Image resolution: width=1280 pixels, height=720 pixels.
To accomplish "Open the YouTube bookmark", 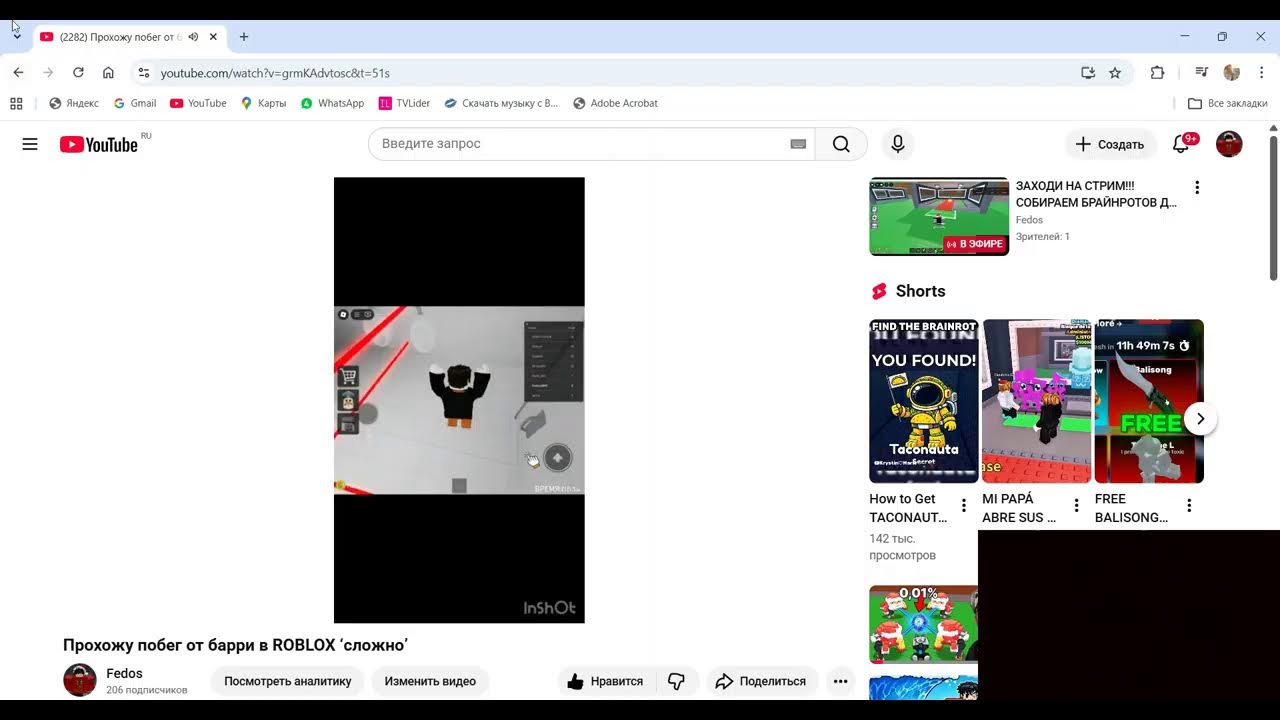I will (198, 103).
